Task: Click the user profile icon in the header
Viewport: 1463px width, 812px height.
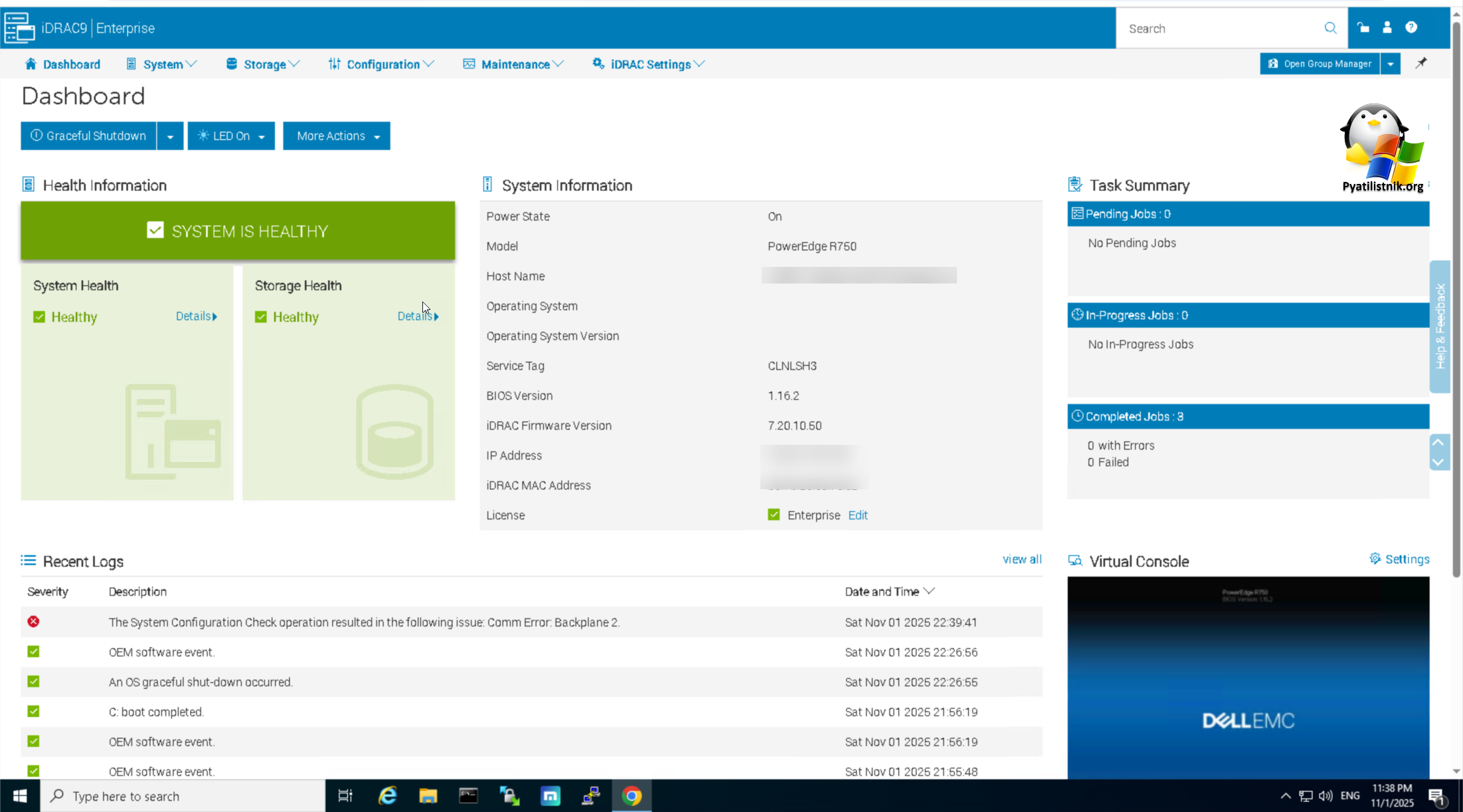Action: (1387, 28)
